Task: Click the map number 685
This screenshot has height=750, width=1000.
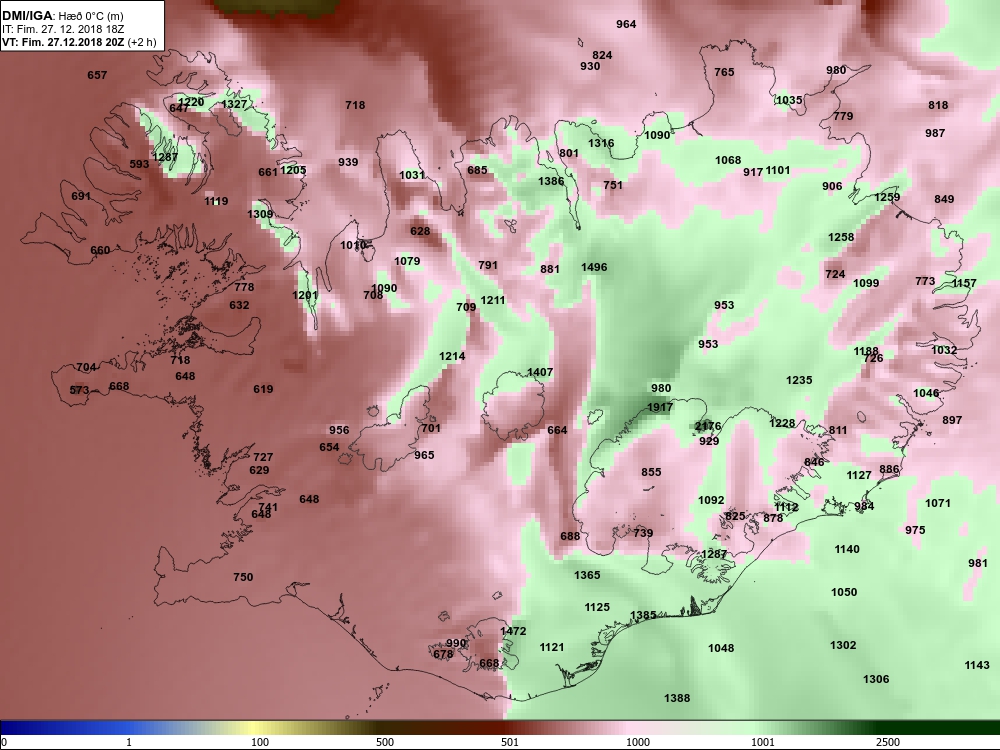Action: click(x=477, y=170)
